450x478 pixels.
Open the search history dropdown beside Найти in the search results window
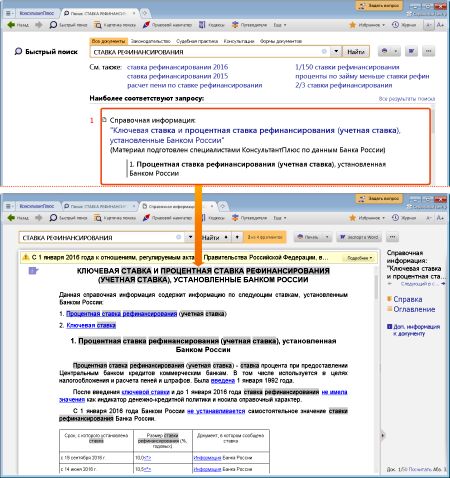[336, 52]
